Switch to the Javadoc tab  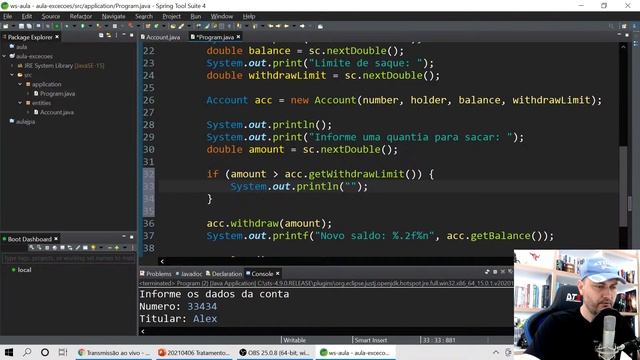pos(189,273)
